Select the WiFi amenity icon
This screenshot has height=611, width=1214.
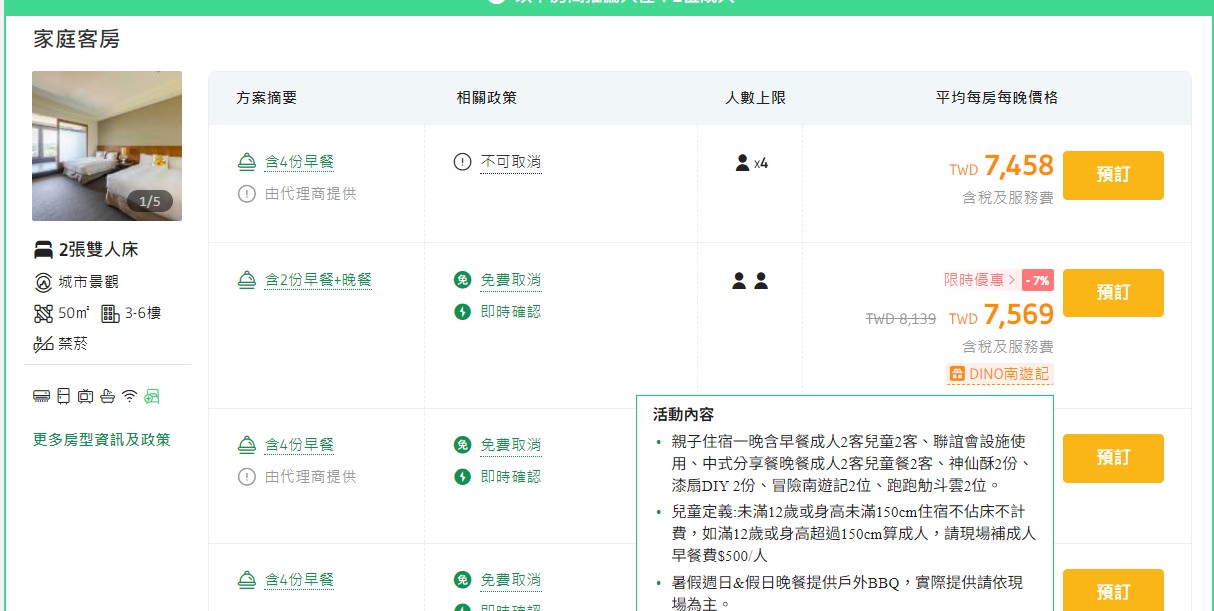[x=128, y=396]
